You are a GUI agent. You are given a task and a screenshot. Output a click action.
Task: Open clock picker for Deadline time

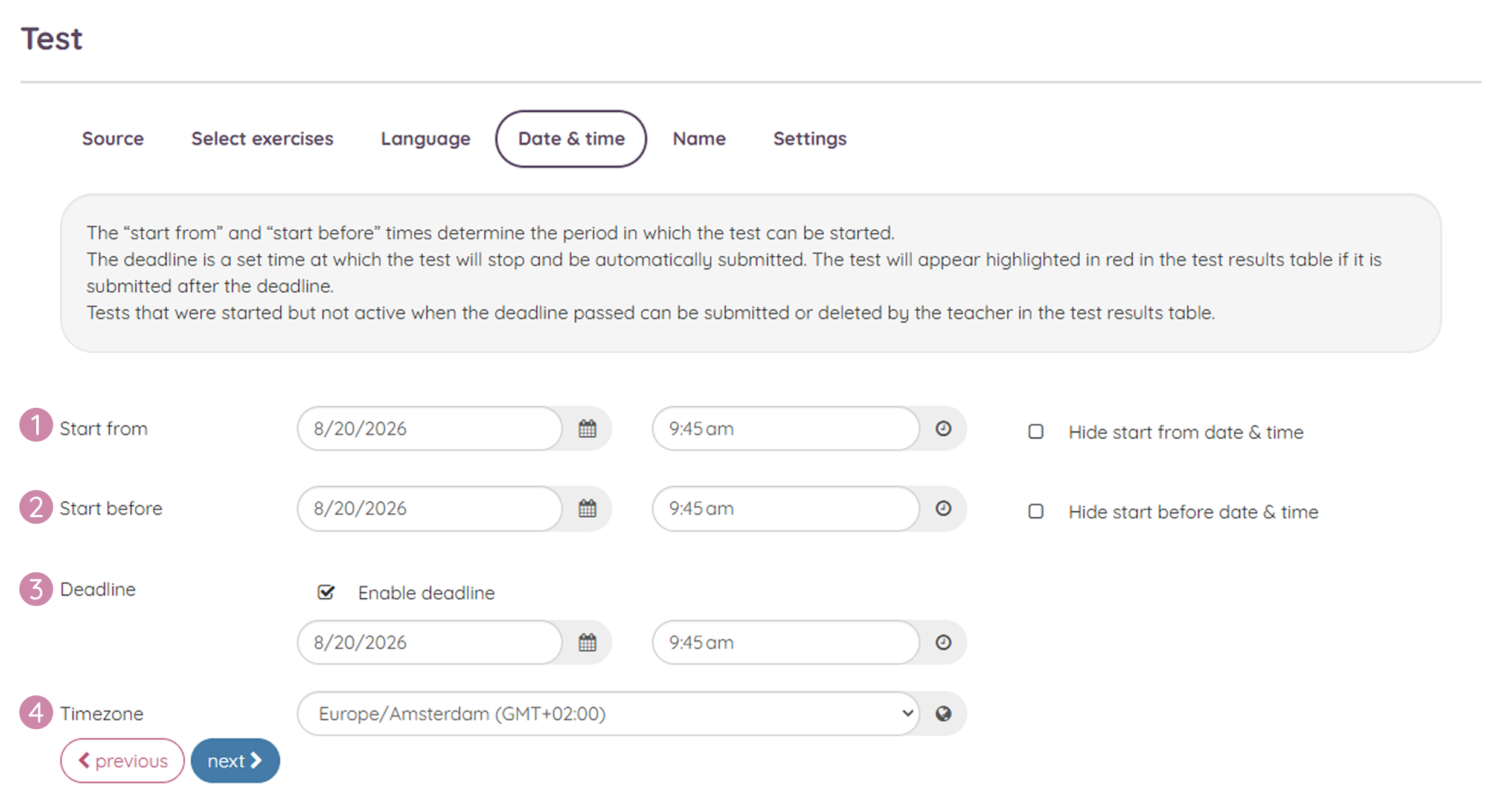coord(943,642)
